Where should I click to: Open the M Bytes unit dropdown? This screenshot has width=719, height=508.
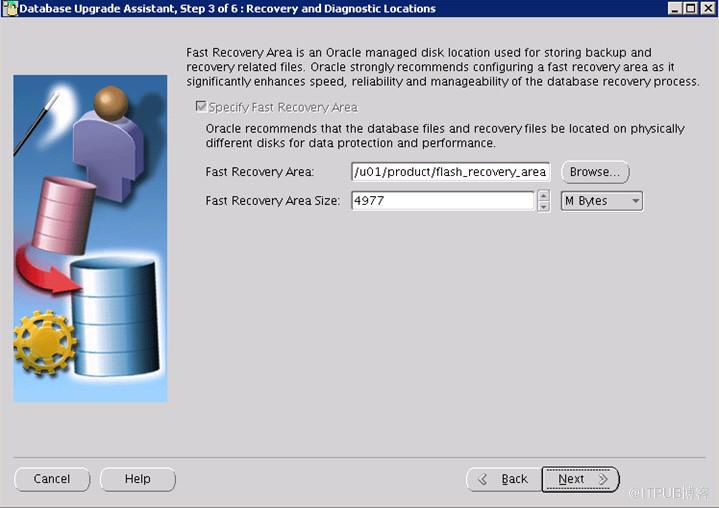pyautogui.click(x=602, y=201)
